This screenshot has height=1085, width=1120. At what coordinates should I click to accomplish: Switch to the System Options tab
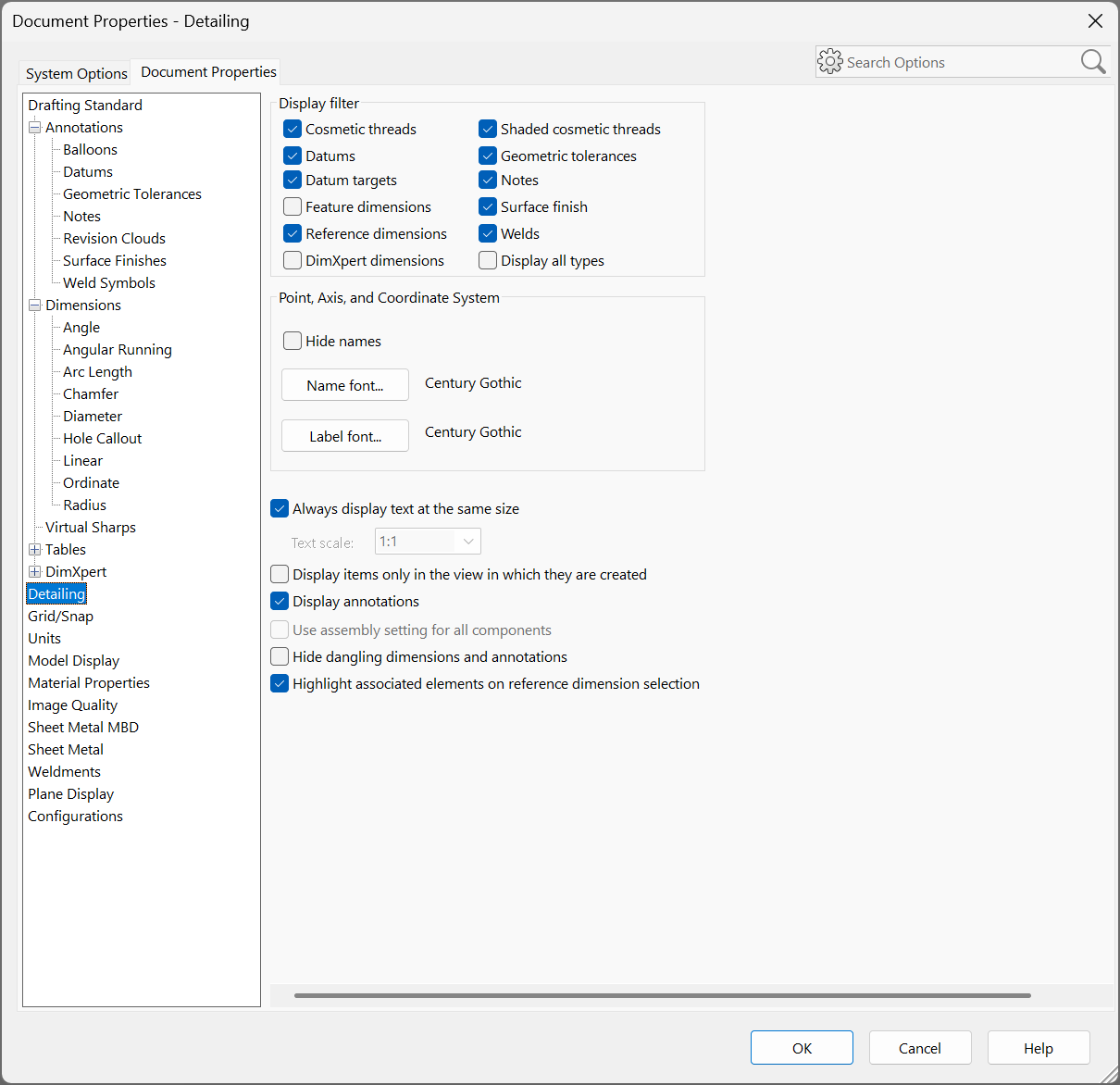click(76, 73)
